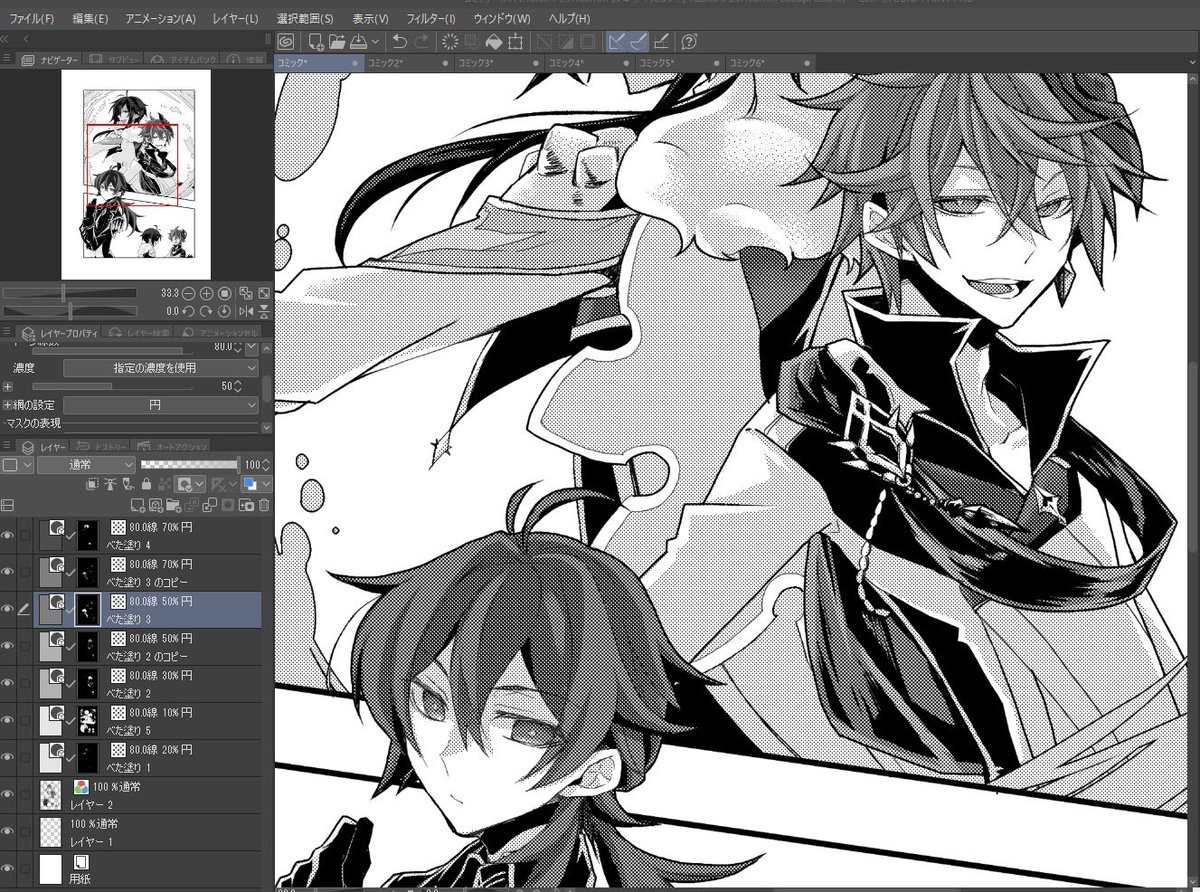The image size is (1200, 892).
Task: Switch to the ナビゲーター panel tab
Action: point(49,61)
